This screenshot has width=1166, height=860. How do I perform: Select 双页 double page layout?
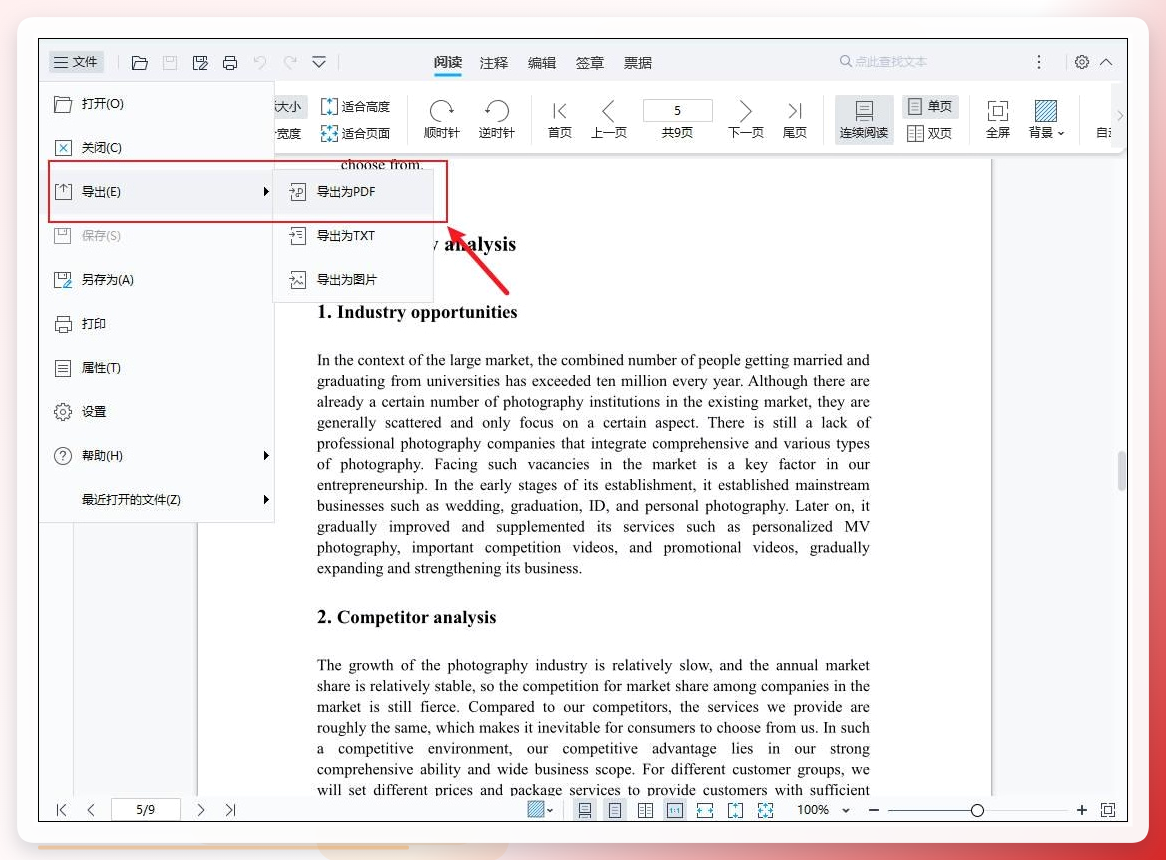(930, 133)
